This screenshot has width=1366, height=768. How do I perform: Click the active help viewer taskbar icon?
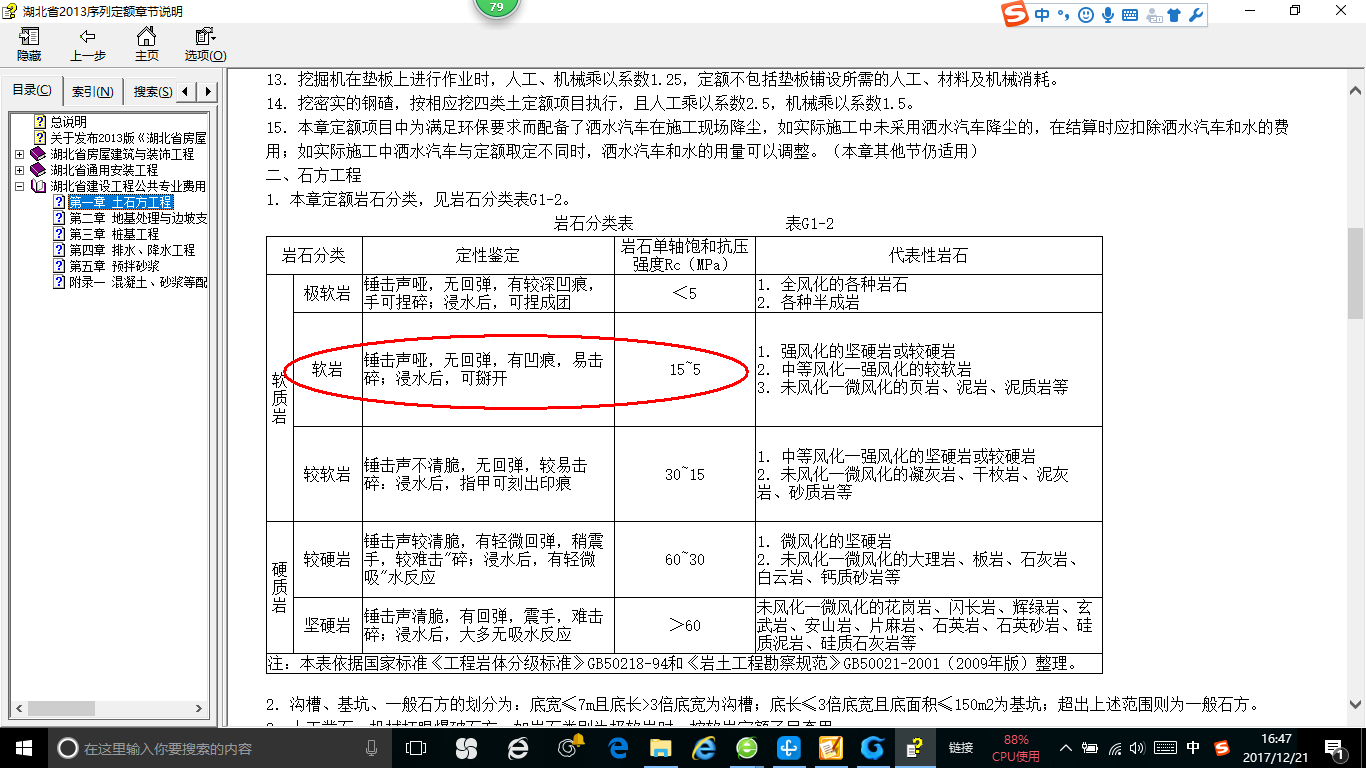[x=913, y=748]
